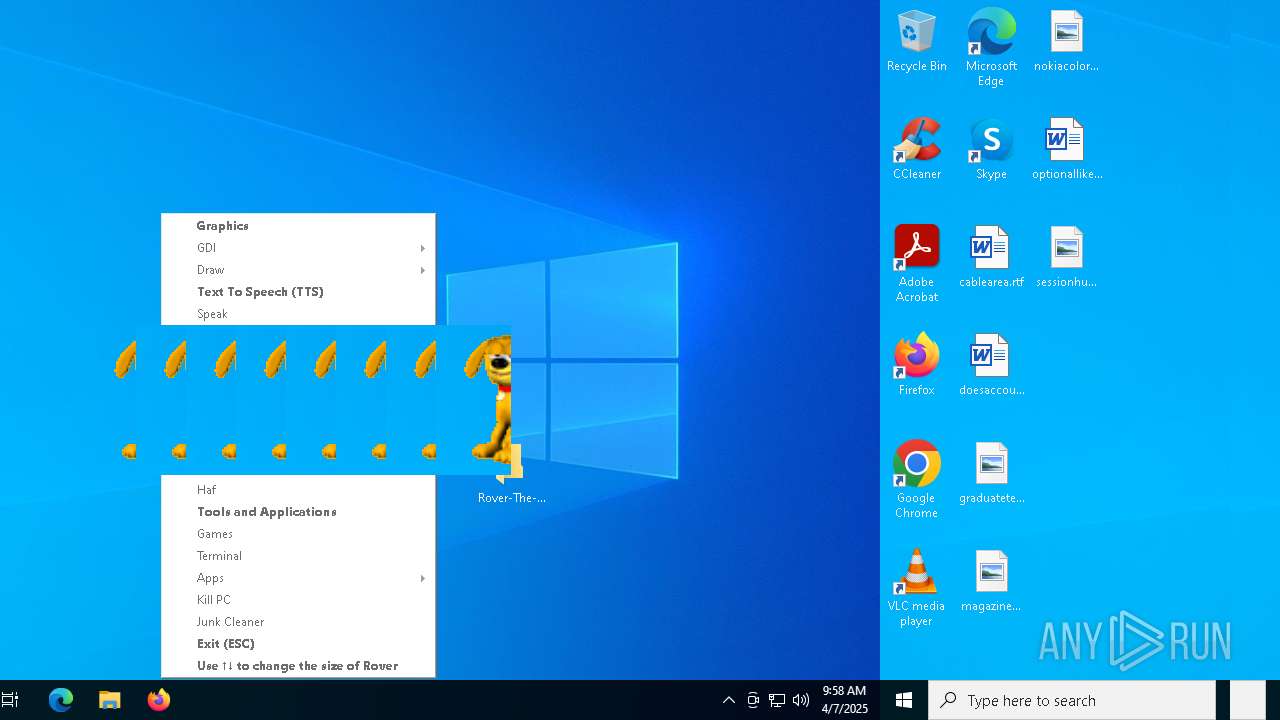Open Games from the Rover menu
Image resolution: width=1280 pixels, height=720 pixels.
click(x=298, y=534)
